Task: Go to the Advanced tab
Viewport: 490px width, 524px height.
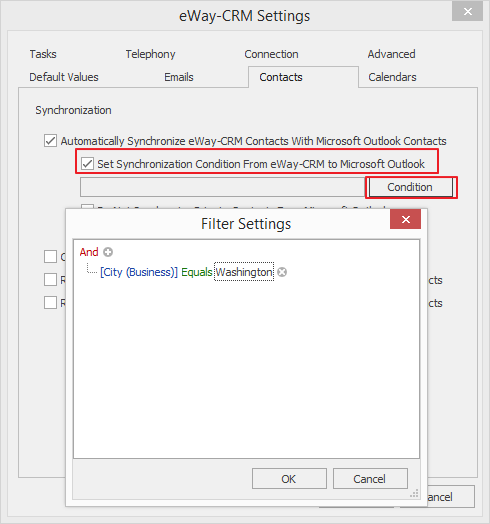Action: [391, 54]
